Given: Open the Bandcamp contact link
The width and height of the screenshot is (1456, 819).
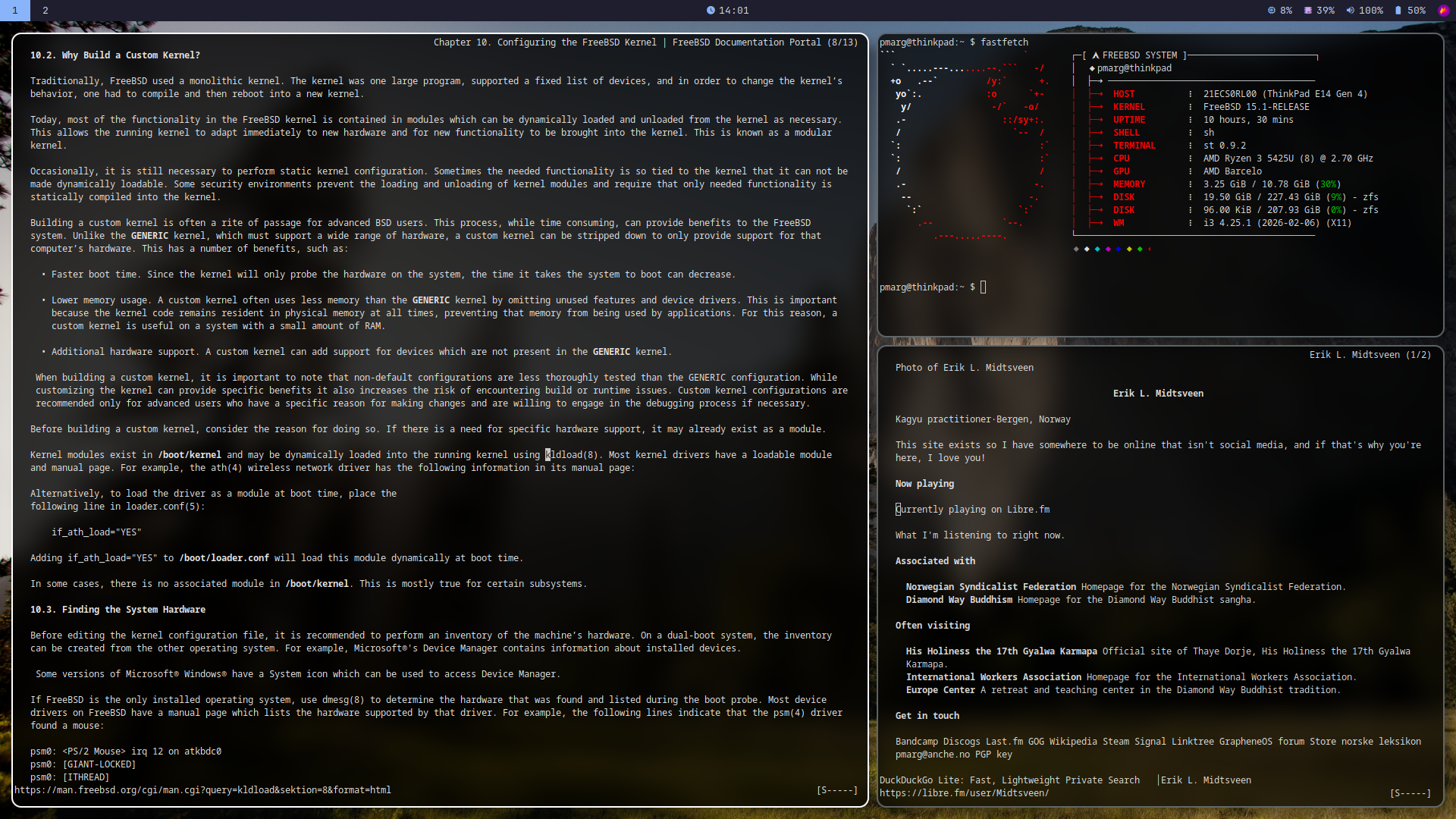Looking at the screenshot, I should coord(916,742).
